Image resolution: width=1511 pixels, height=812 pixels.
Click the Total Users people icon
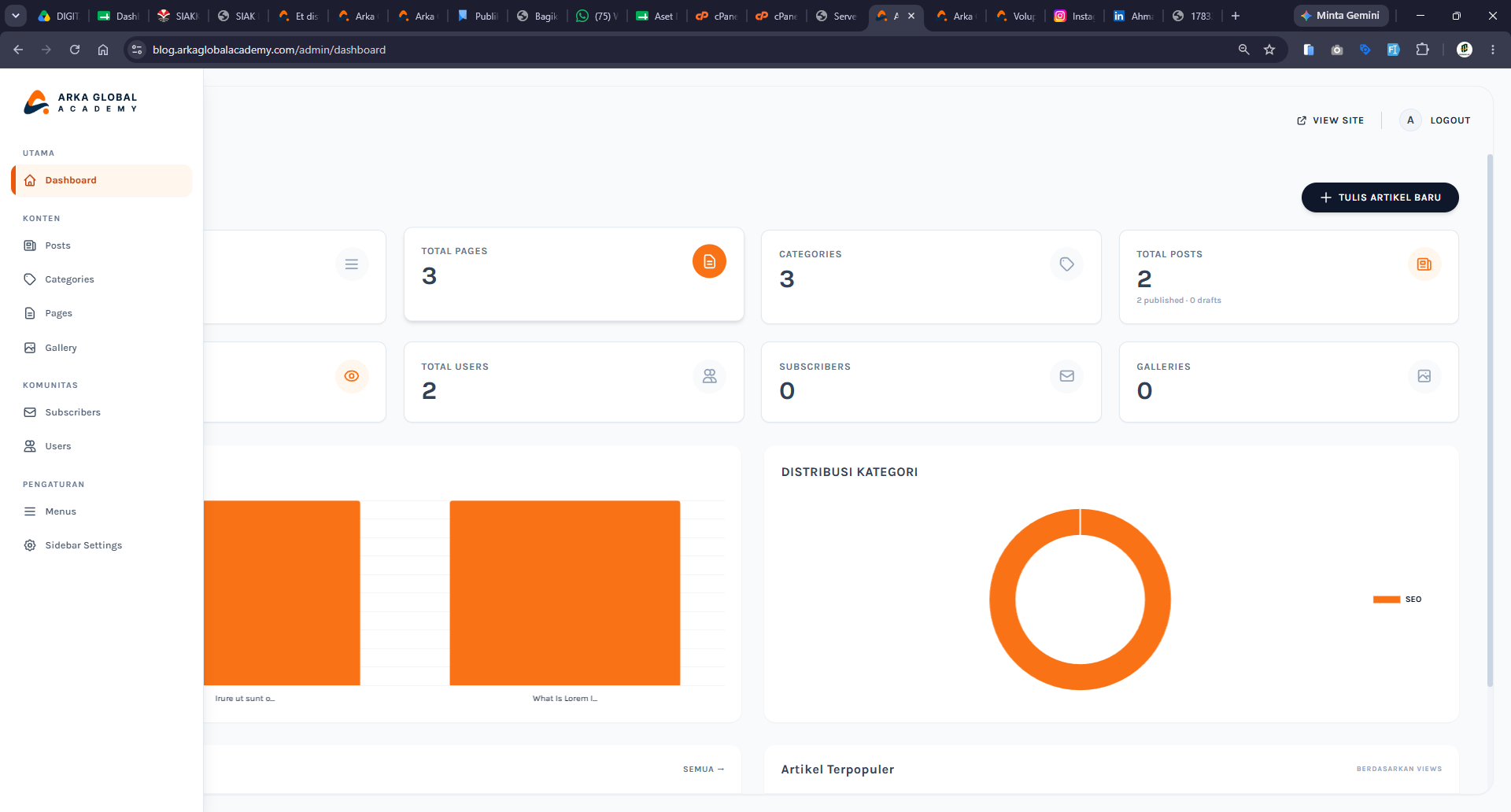click(709, 376)
